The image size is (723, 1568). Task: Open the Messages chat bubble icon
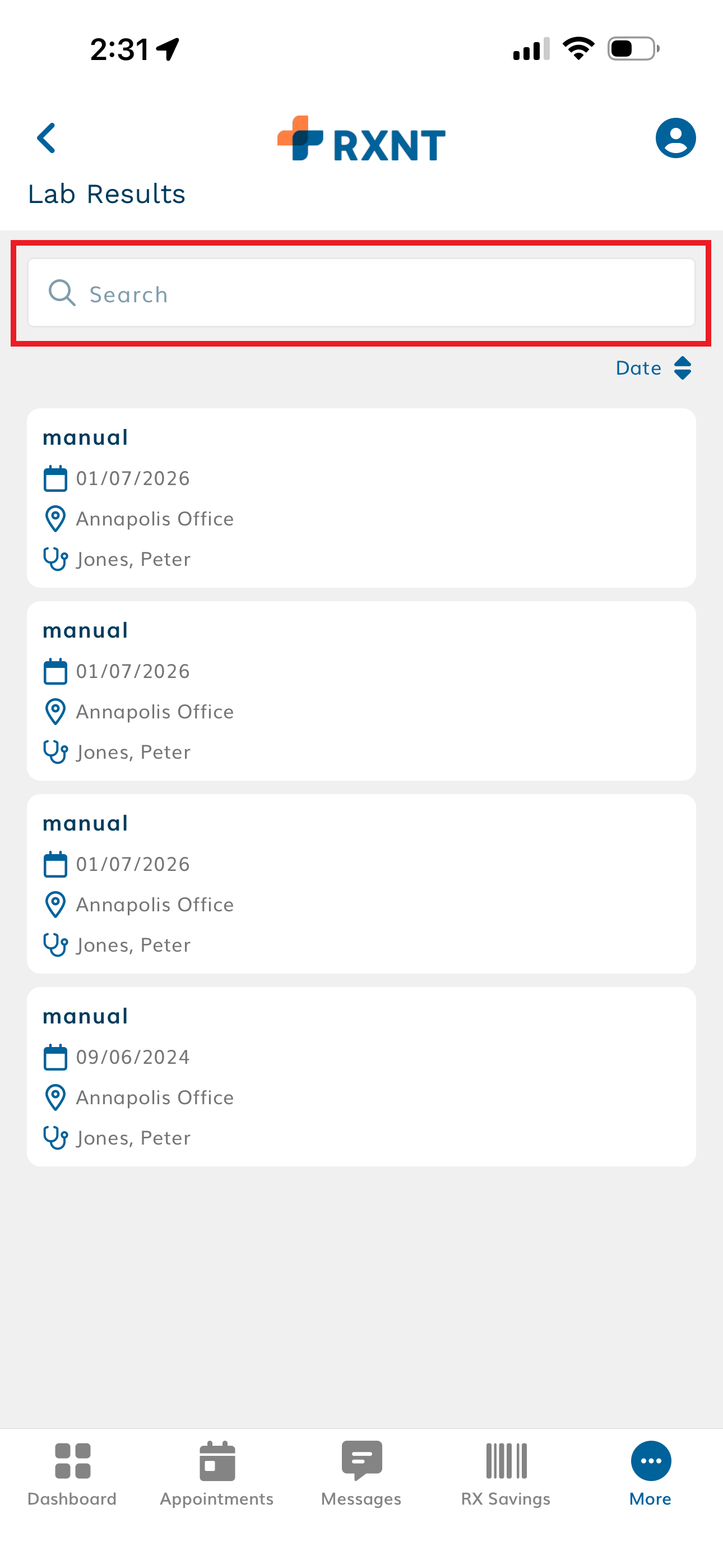pyautogui.click(x=361, y=1459)
